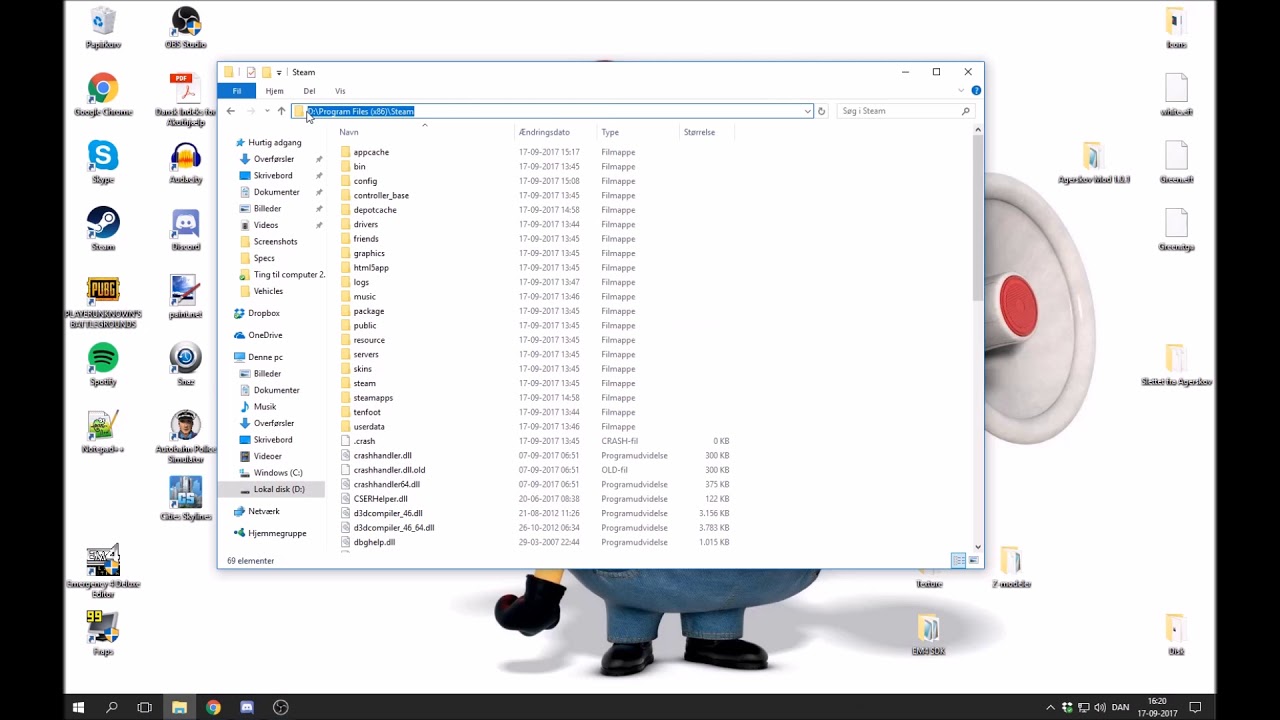Image resolution: width=1280 pixels, height=720 pixels.
Task: Sort files by Ændringsdato column header
Action: (x=555, y=132)
